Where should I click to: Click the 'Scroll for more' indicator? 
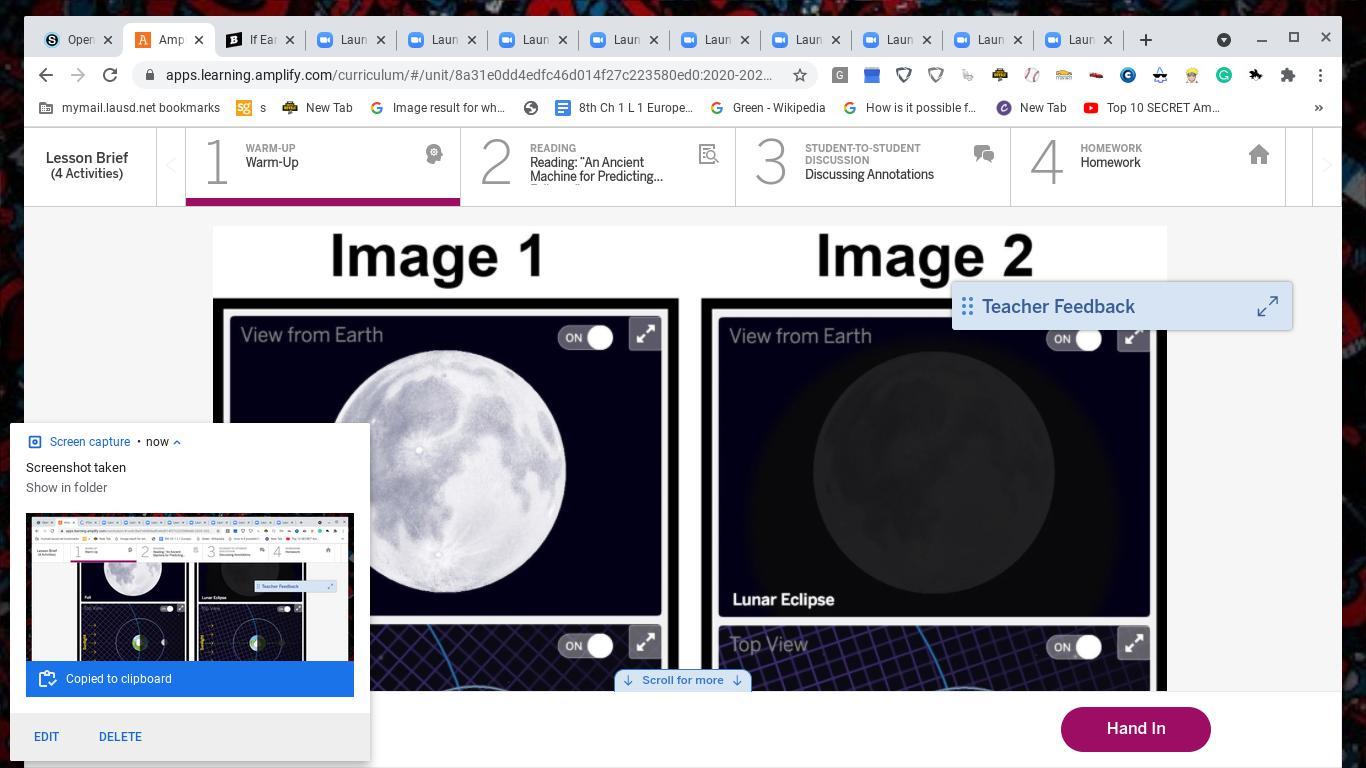[683, 680]
